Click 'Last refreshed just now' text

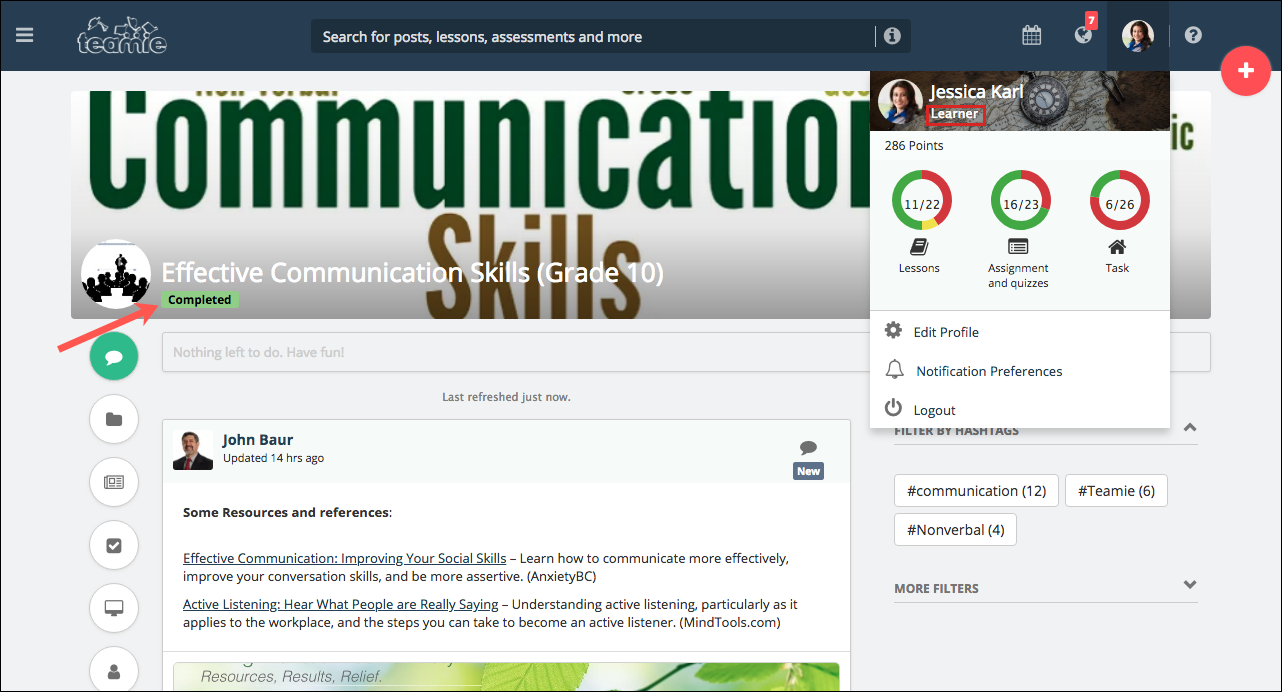tap(507, 397)
